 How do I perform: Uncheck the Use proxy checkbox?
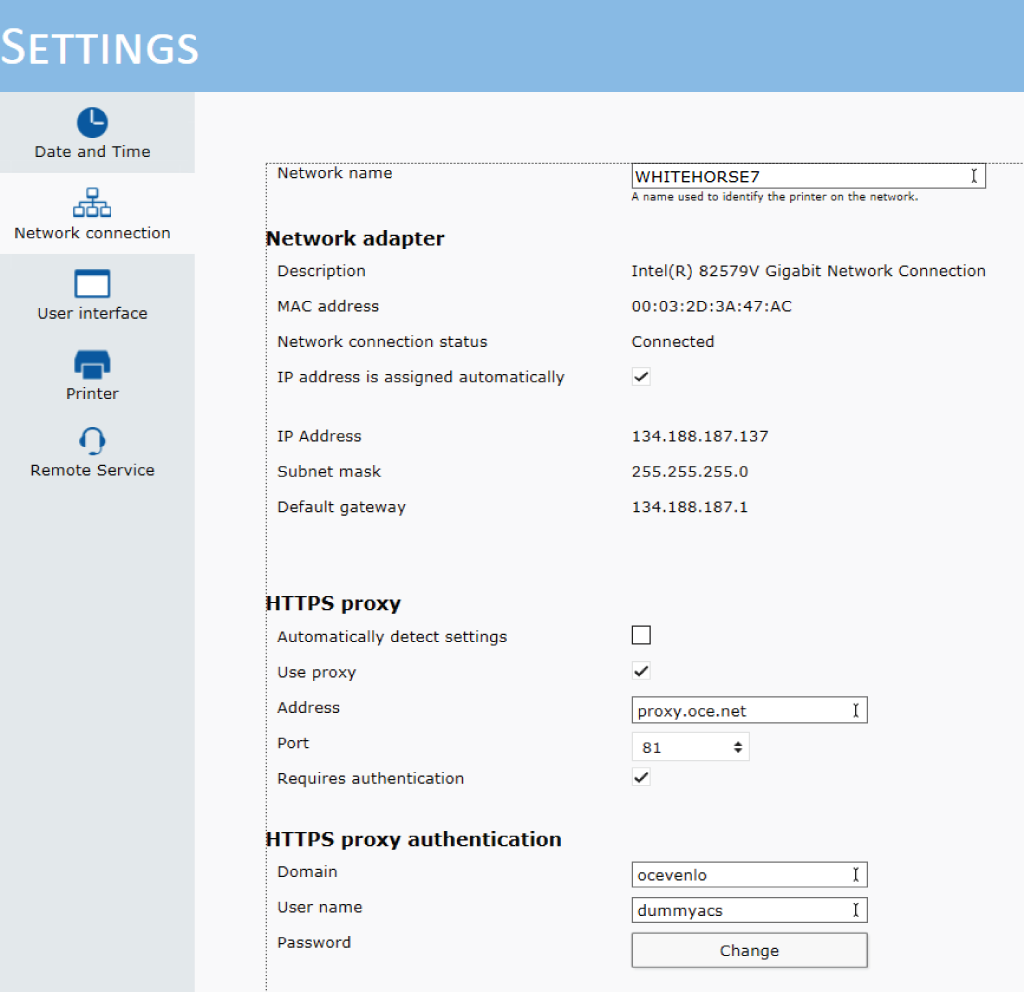(641, 671)
